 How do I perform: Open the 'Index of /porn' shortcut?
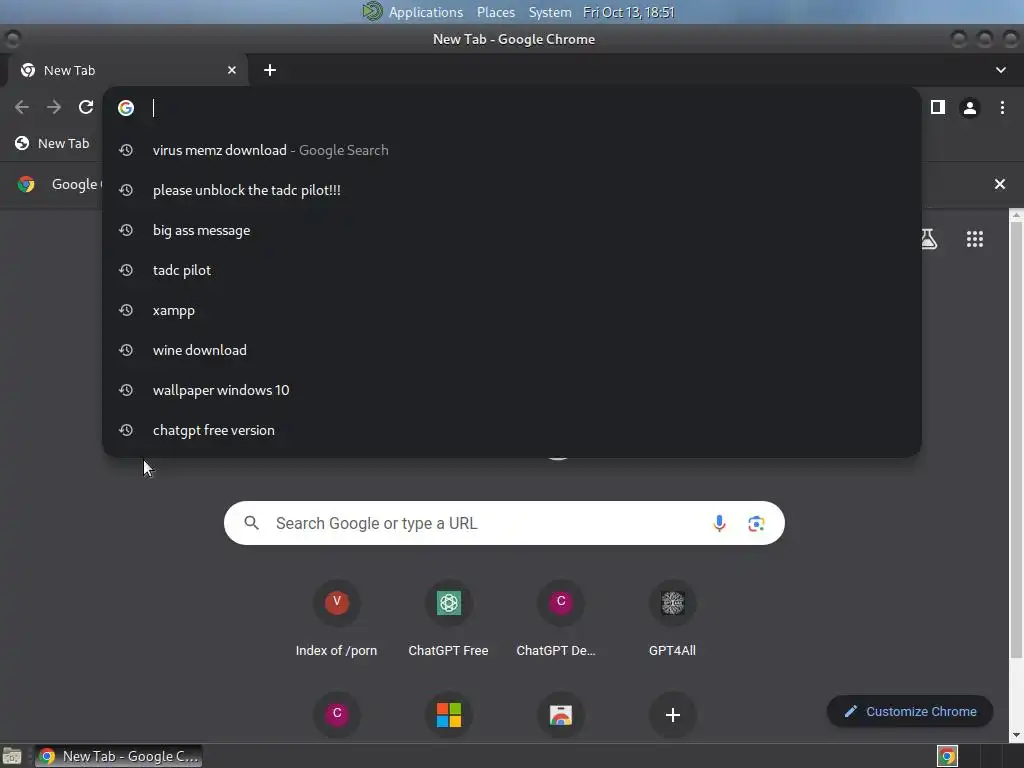coord(336,619)
